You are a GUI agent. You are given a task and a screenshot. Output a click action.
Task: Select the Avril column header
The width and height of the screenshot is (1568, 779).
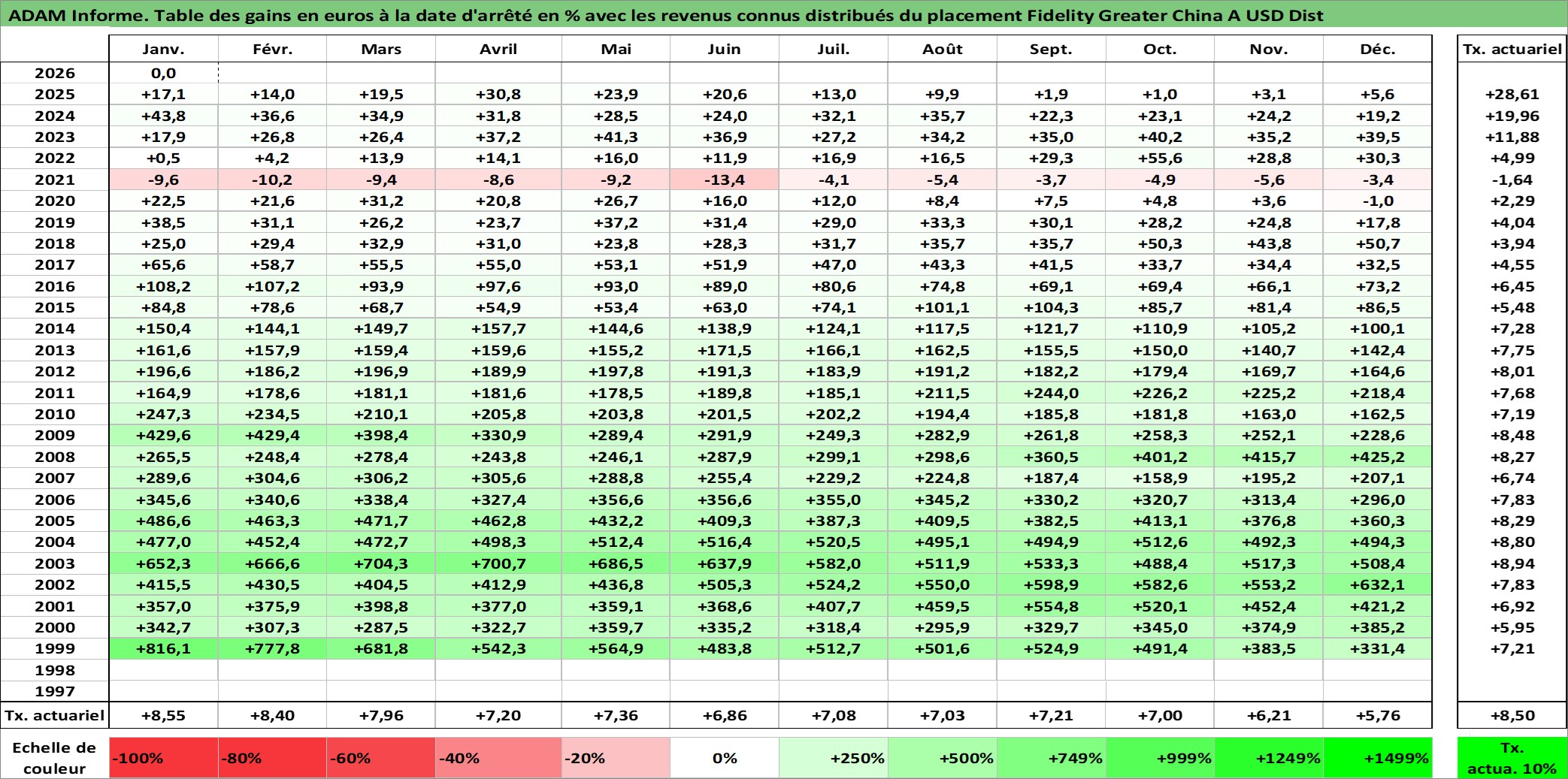pyautogui.click(x=498, y=49)
